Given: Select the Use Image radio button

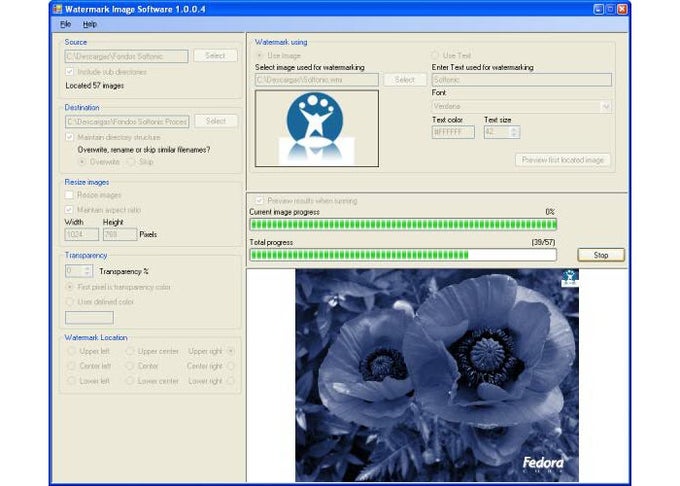Looking at the screenshot, I should click(x=259, y=55).
